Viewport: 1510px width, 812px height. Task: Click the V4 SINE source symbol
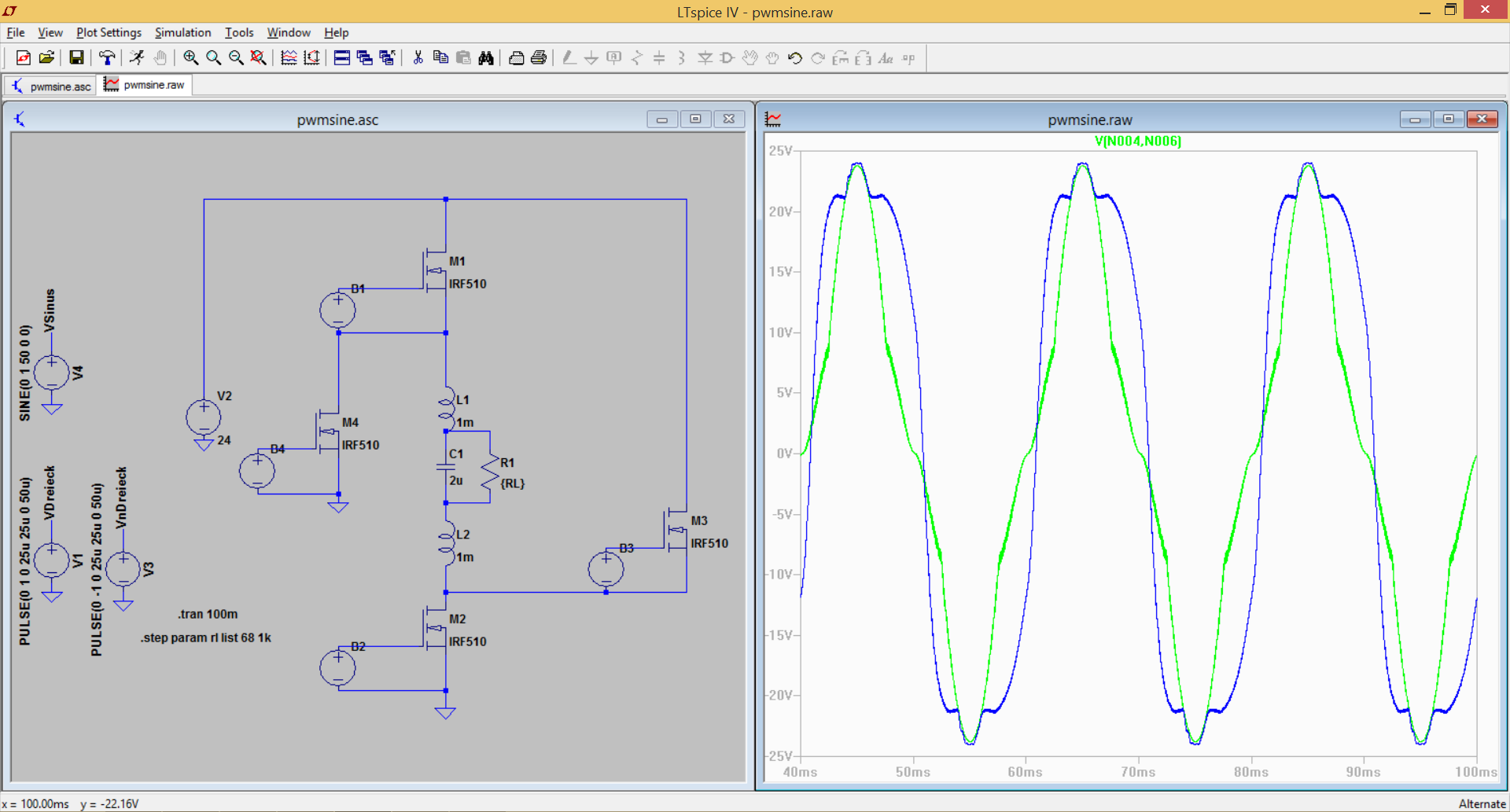52,373
